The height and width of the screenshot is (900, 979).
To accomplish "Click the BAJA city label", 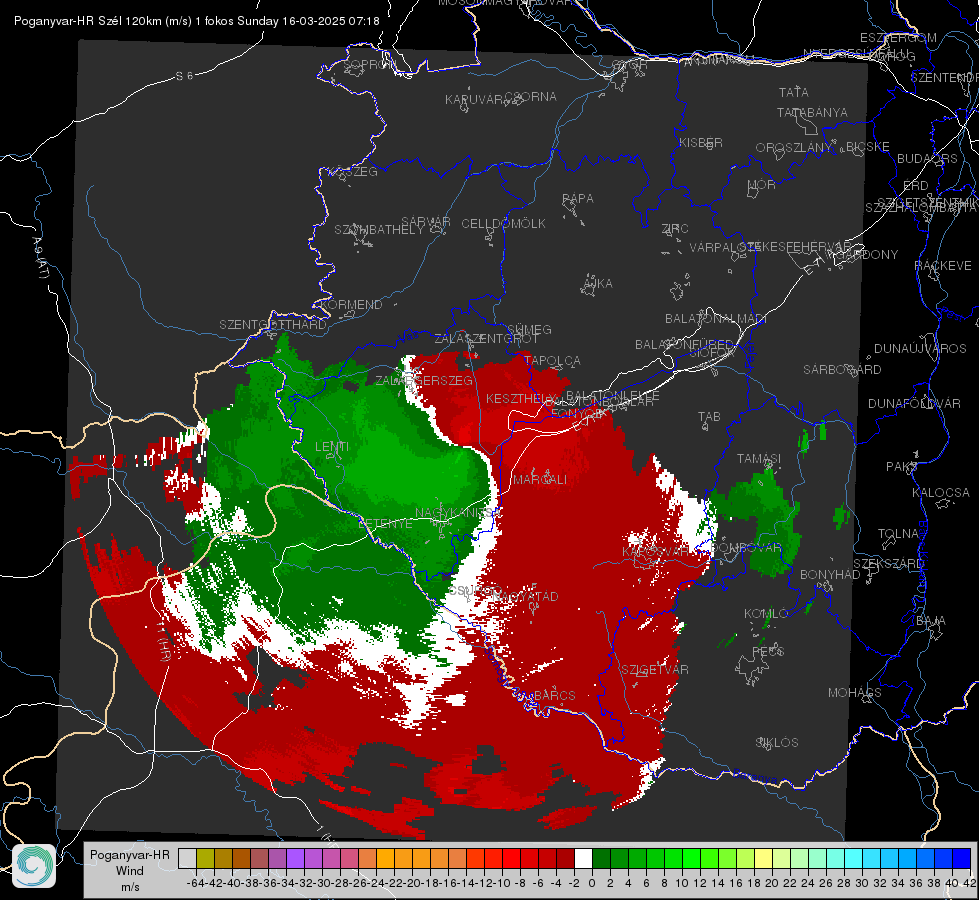I will pos(932,621).
